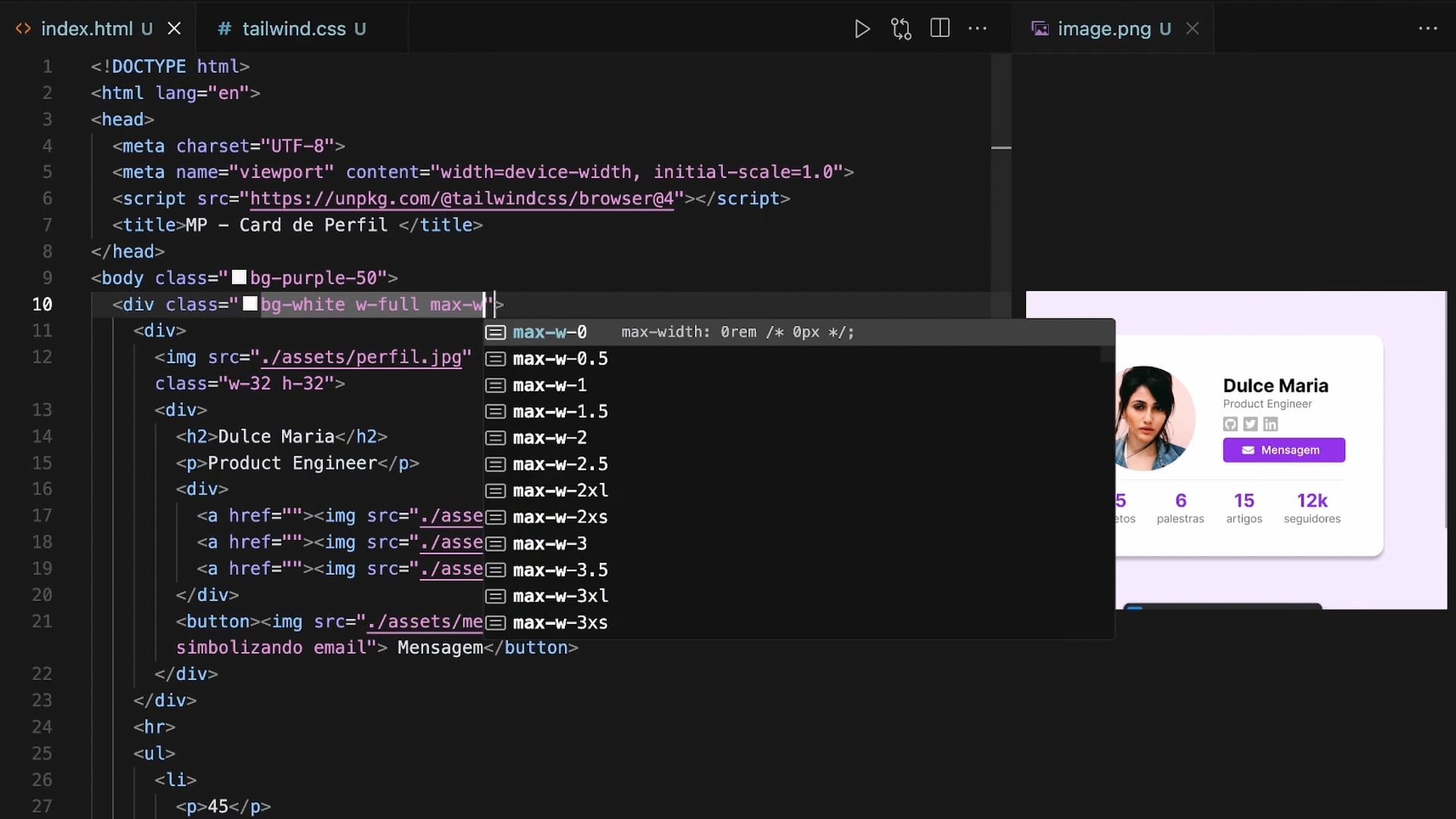Split the editor with the split icon
This screenshot has width=1456, height=819.
pos(940,29)
